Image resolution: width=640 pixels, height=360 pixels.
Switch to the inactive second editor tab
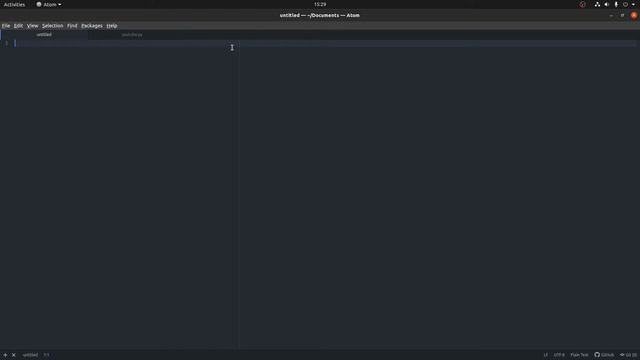[x=132, y=35]
